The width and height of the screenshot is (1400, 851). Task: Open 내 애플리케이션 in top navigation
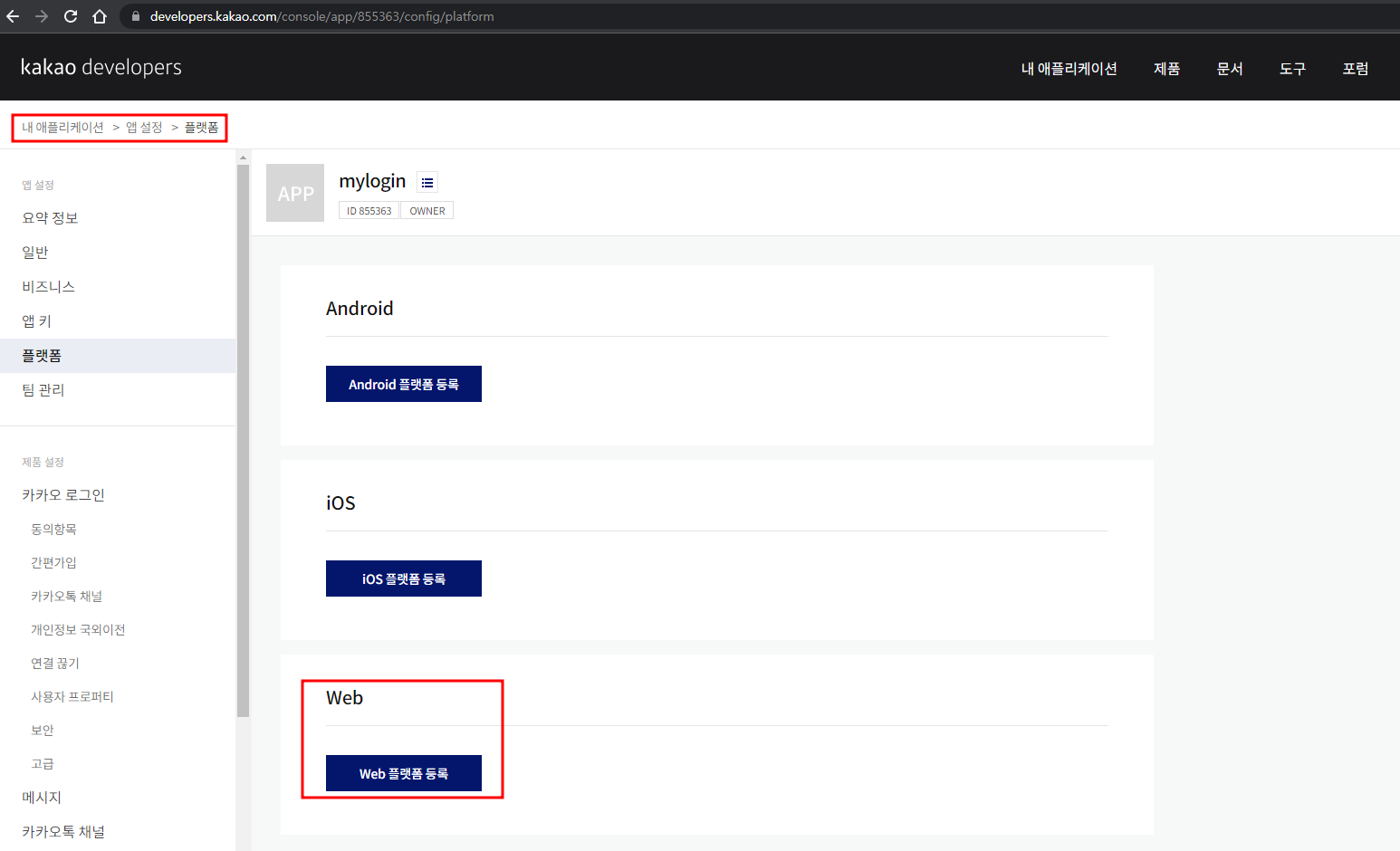(x=1069, y=69)
